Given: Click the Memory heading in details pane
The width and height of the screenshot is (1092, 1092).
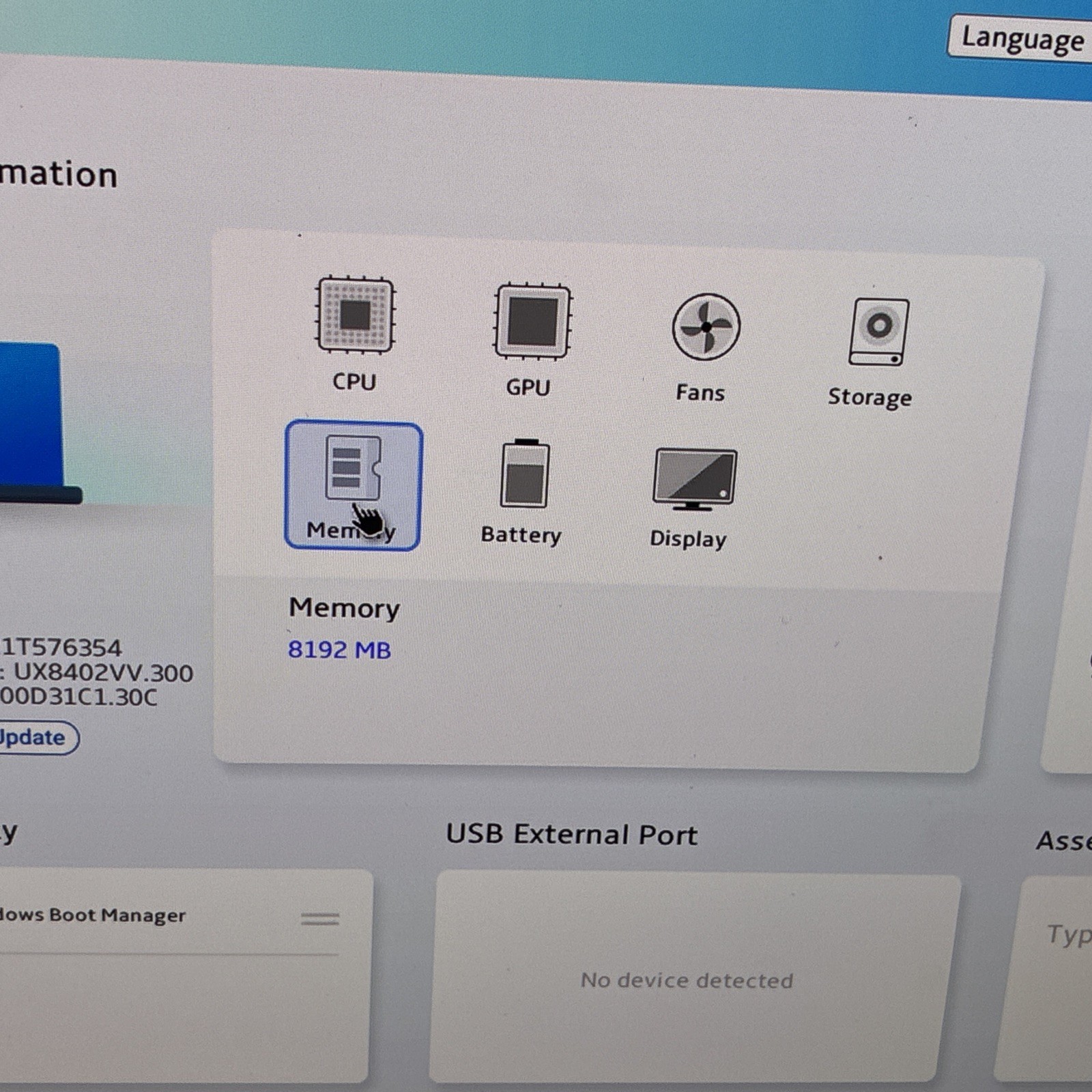Looking at the screenshot, I should 344,607.
